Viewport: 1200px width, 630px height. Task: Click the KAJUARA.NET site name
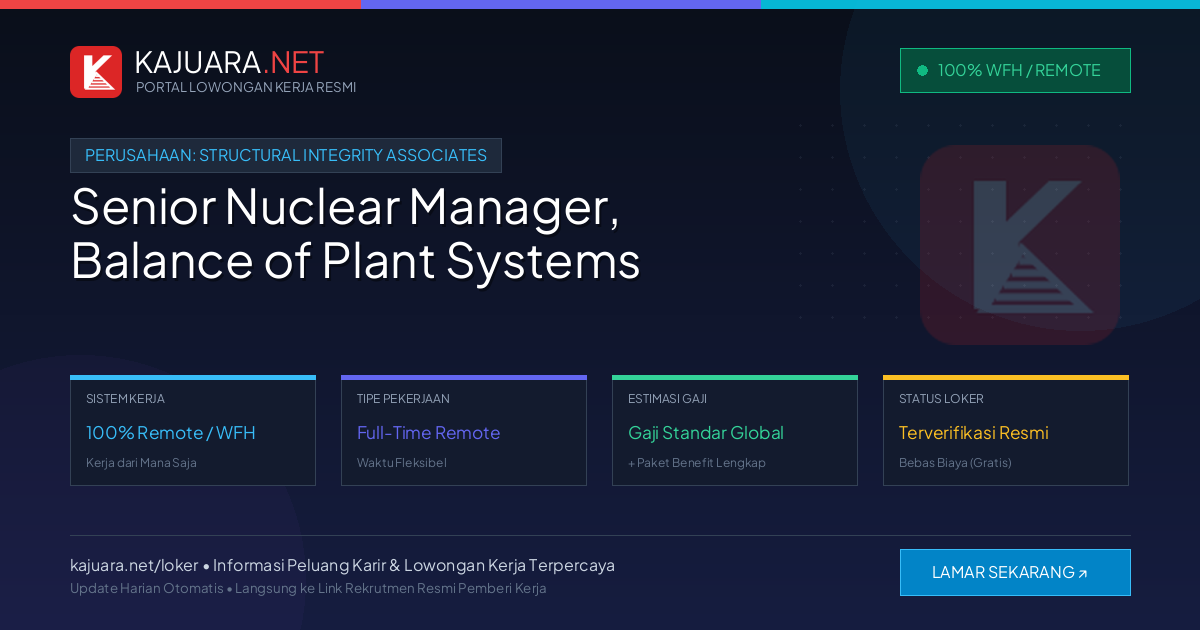click(x=229, y=62)
